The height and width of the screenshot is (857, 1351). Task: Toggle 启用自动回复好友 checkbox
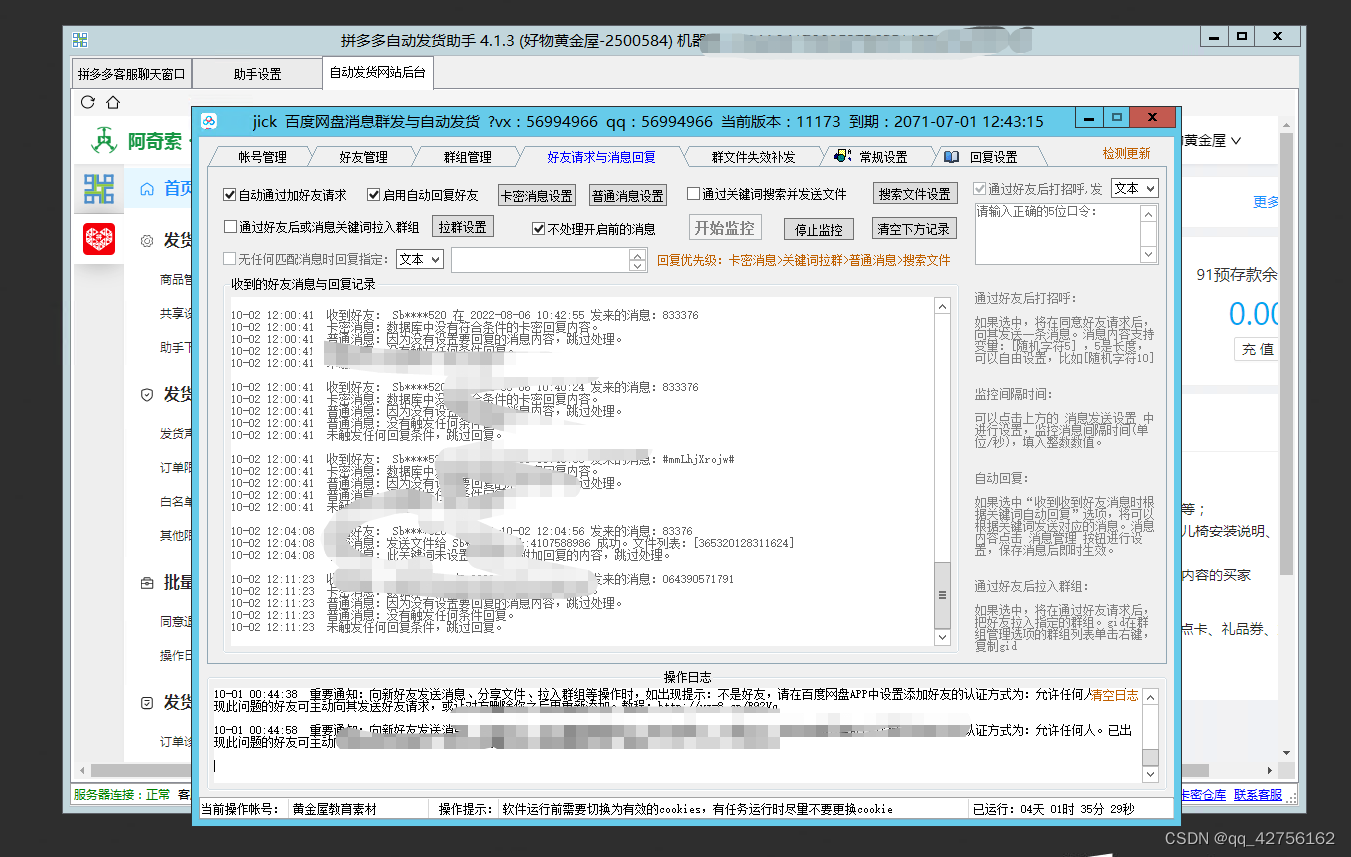click(x=374, y=195)
